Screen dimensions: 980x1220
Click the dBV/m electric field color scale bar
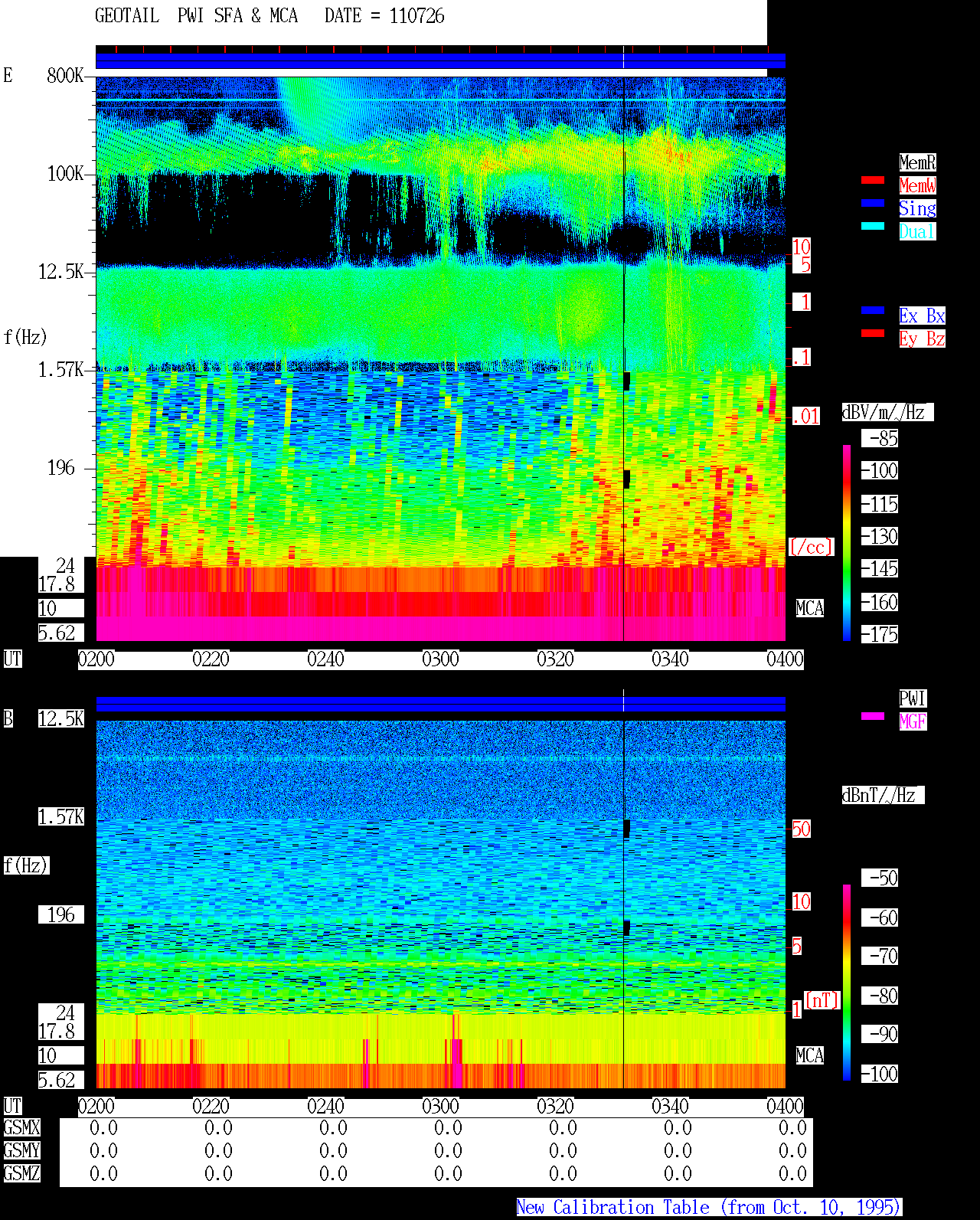click(847, 542)
